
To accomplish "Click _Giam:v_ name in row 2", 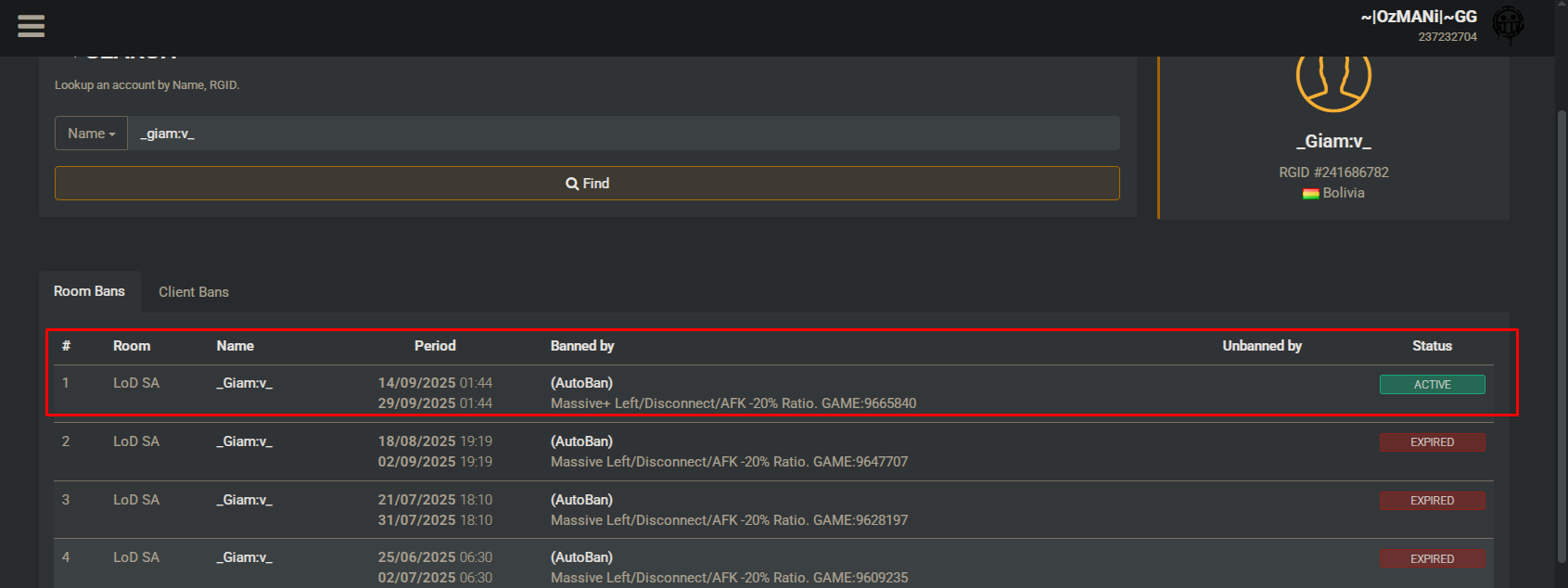I will (x=245, y=441).
